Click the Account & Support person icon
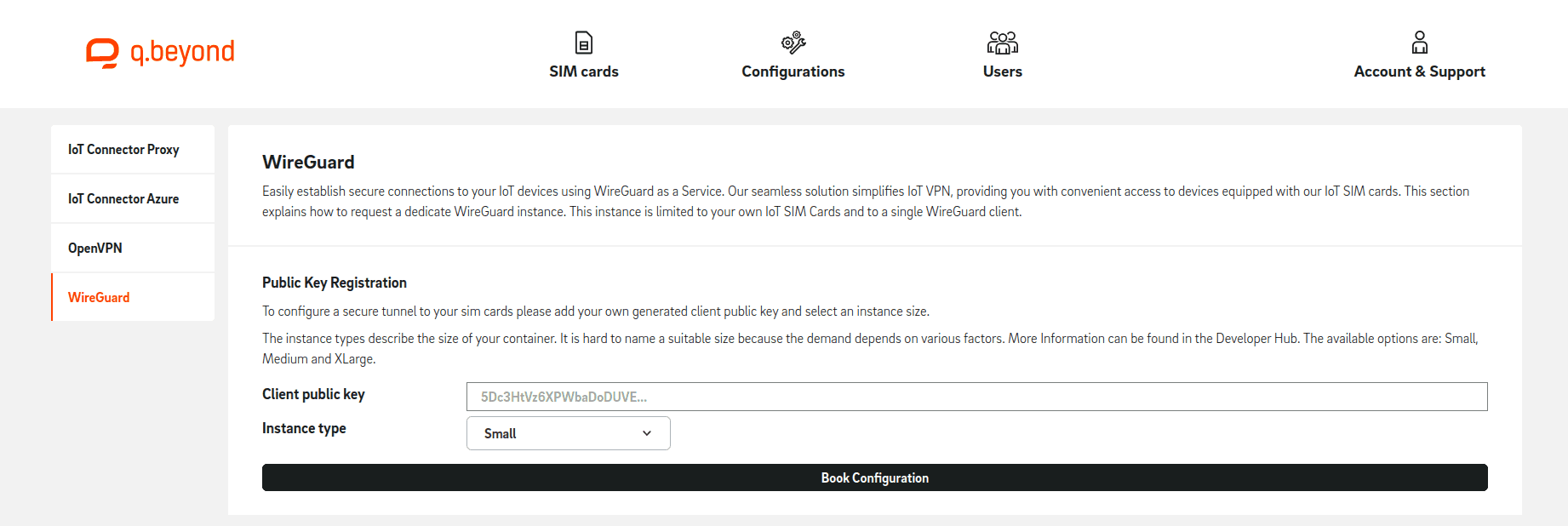 point(1419,43)
